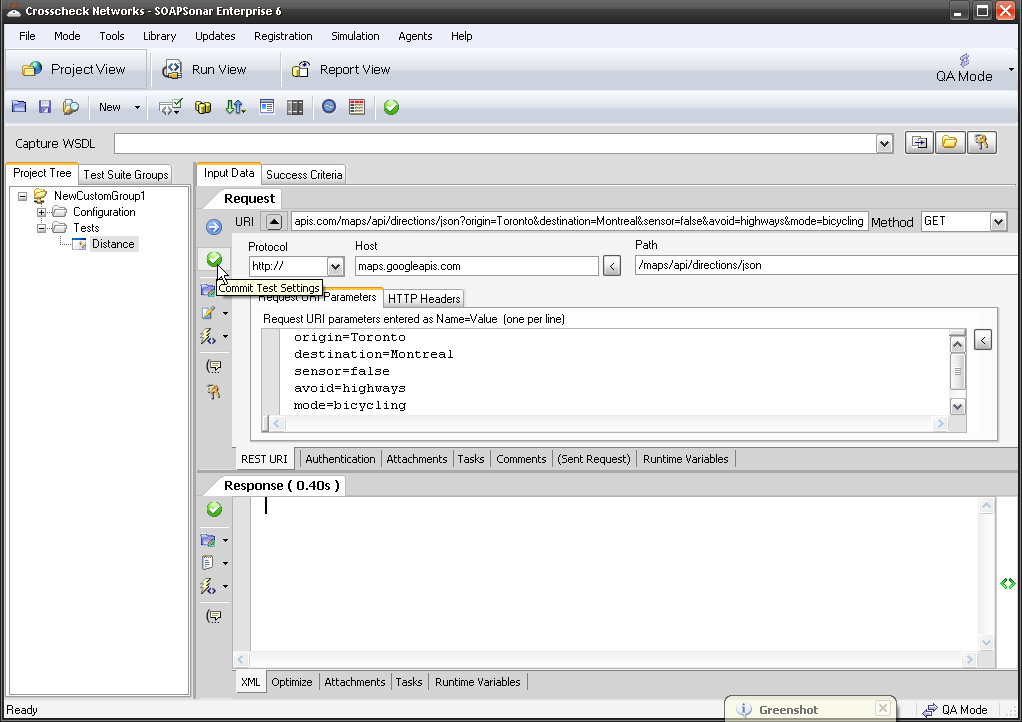This screenshot has height=722, width=1022.
Task: Click the window layout icon in the toolbar
Action: tap(267, 107)
